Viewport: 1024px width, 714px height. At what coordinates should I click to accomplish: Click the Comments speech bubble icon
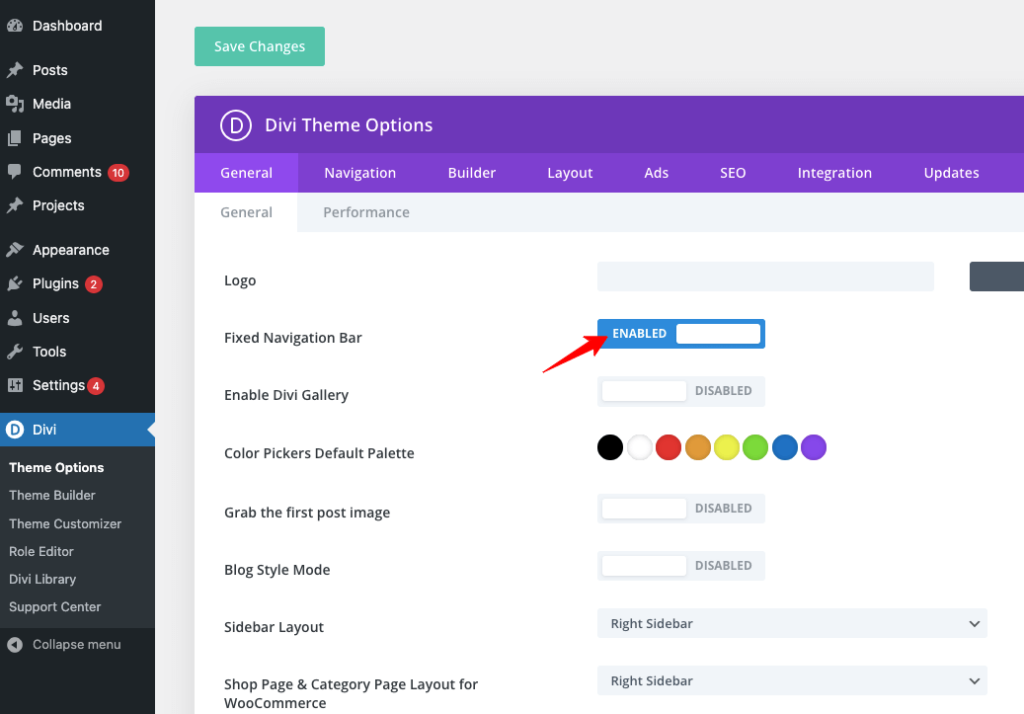point(15,172)
